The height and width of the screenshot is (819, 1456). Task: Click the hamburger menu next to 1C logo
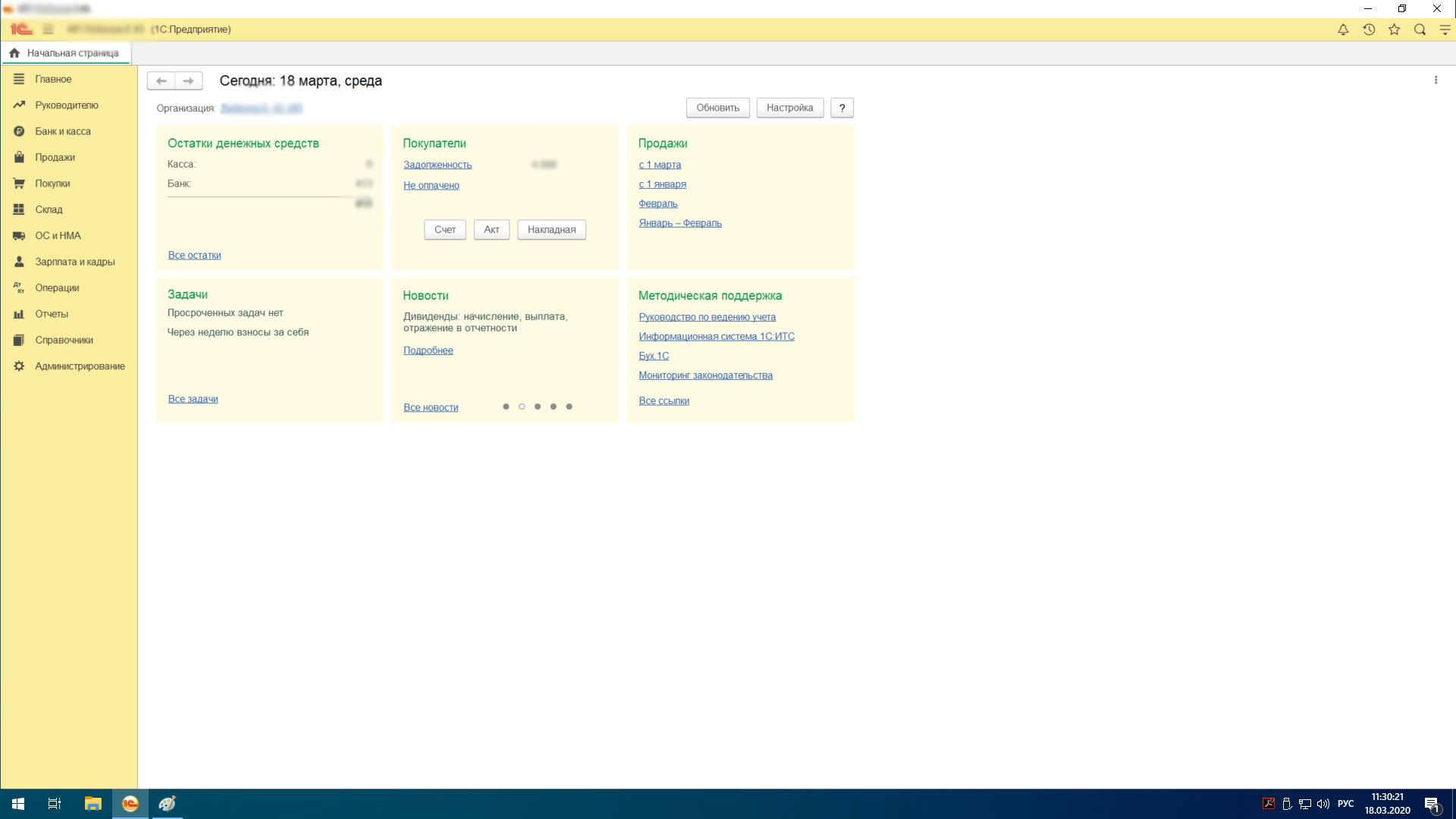pyautogui.click(x=48, y=30)
